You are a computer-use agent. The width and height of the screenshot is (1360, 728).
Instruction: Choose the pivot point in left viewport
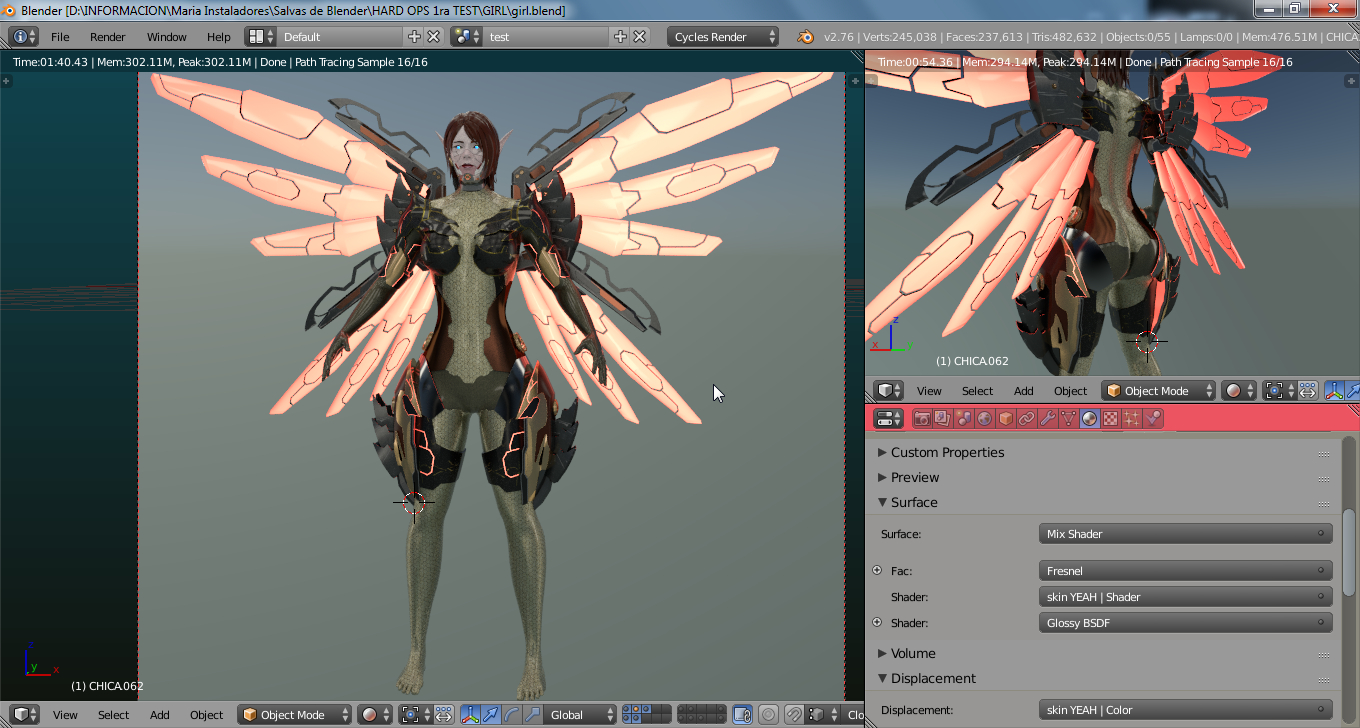coord(415,715)
